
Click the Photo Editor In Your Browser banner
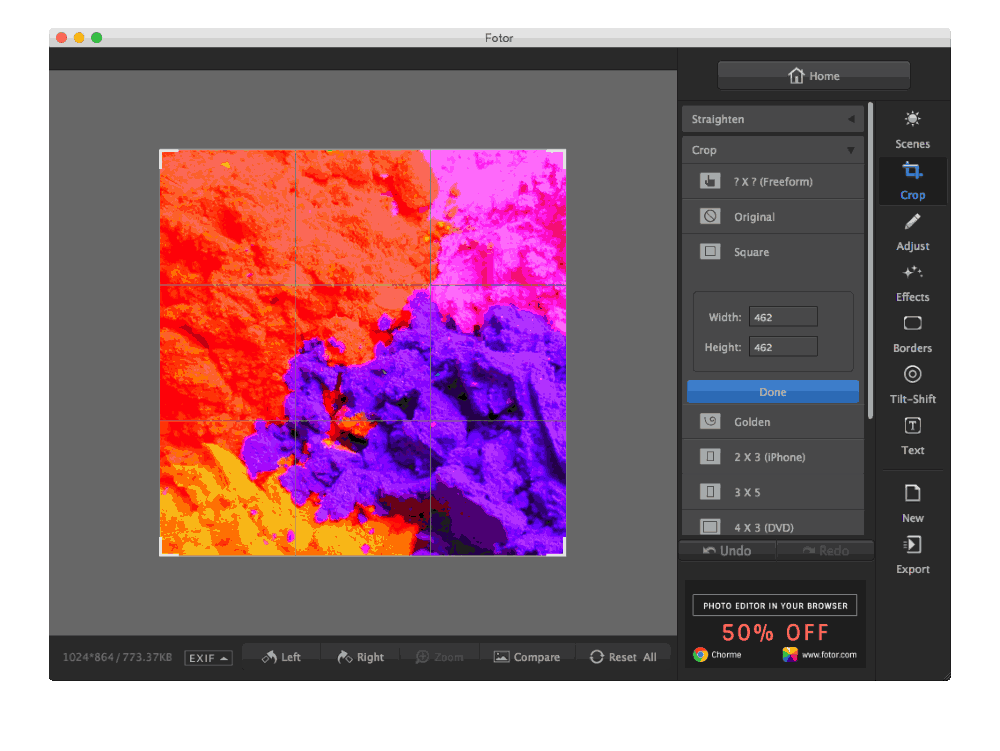click(x=775, y=605)
